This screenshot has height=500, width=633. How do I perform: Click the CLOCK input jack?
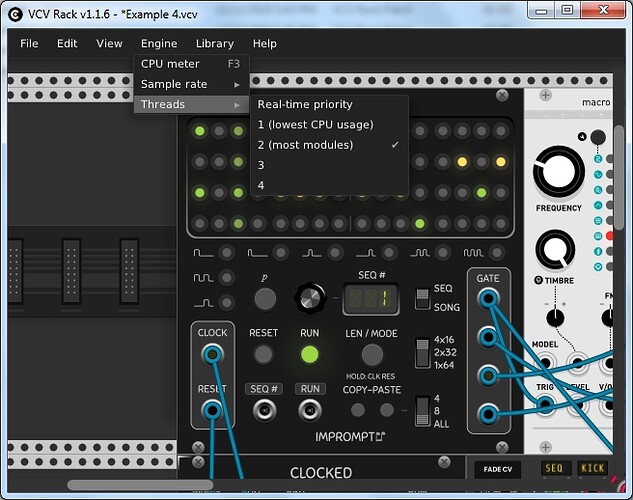(x=212, y=355)
